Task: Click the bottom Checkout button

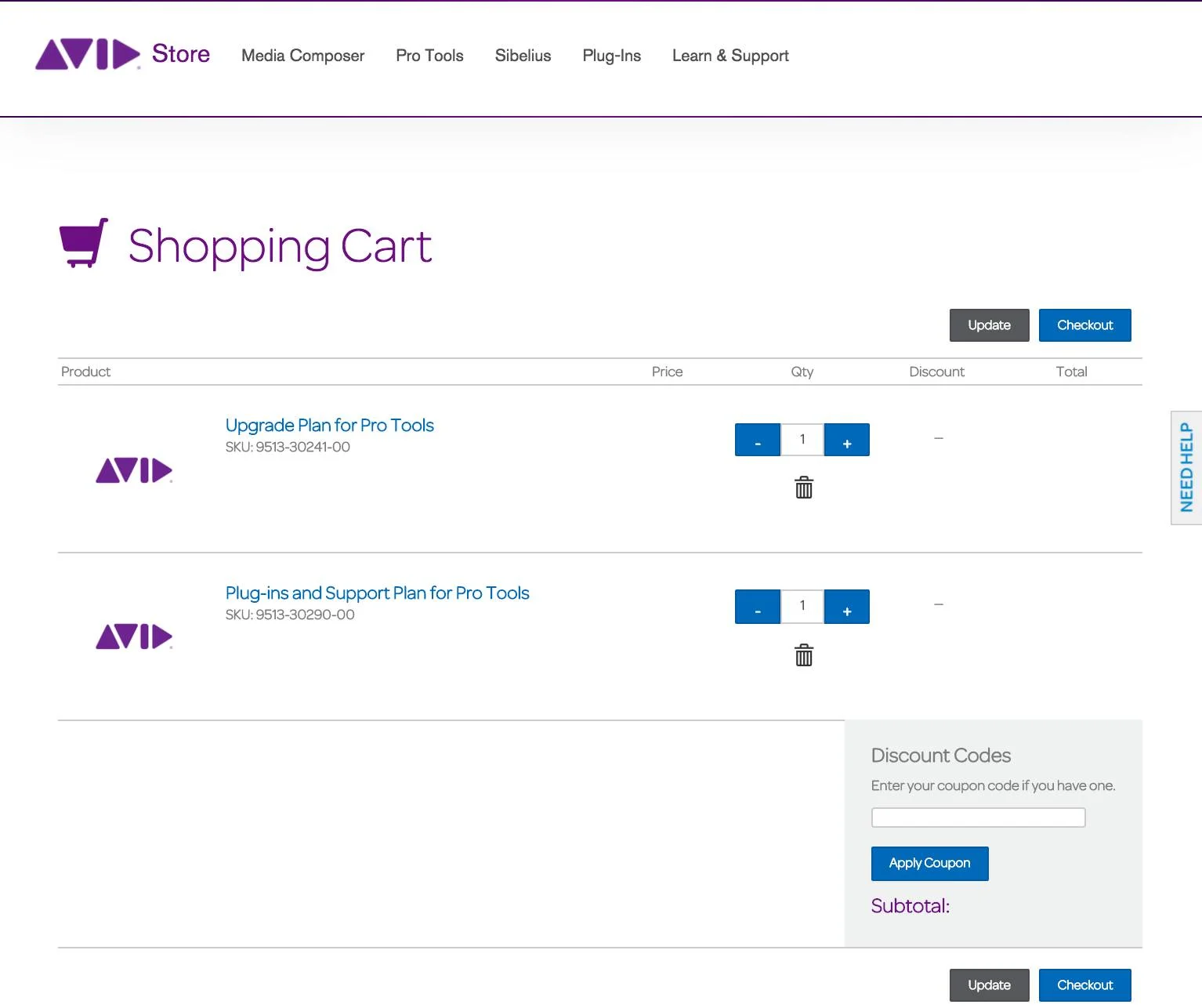Action: coord(1084,985)
